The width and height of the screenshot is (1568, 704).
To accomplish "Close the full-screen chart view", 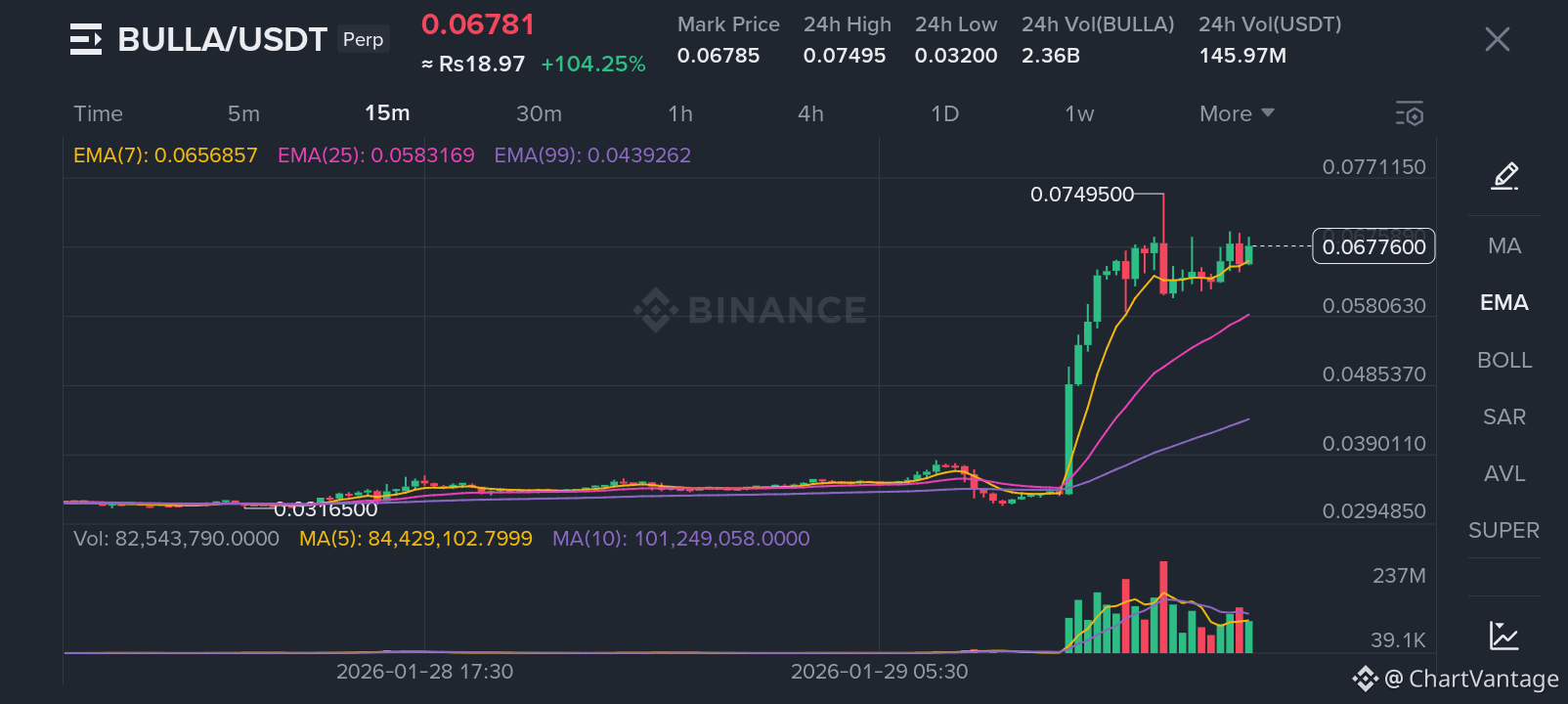I will tap(1497, 39).
